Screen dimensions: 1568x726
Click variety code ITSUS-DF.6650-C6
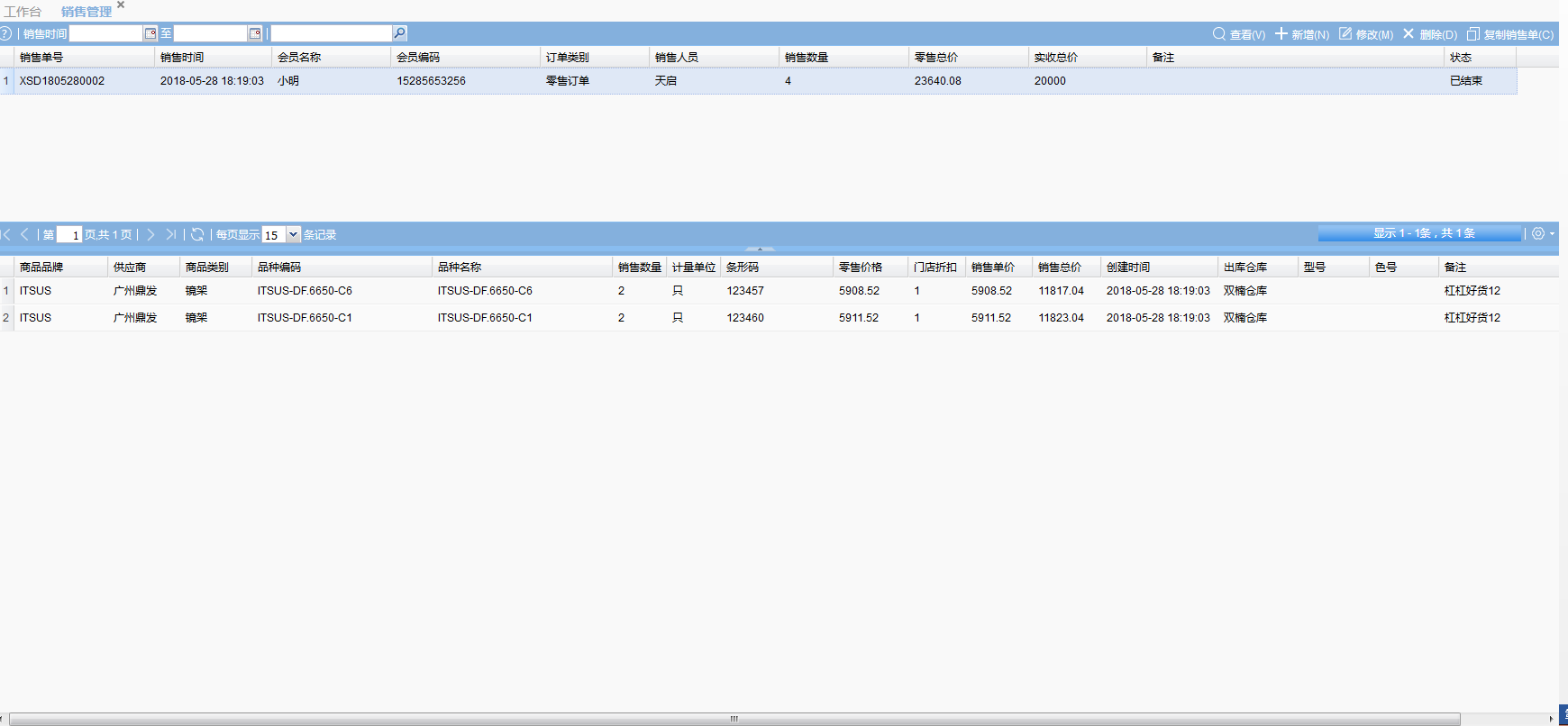point(305,291)
